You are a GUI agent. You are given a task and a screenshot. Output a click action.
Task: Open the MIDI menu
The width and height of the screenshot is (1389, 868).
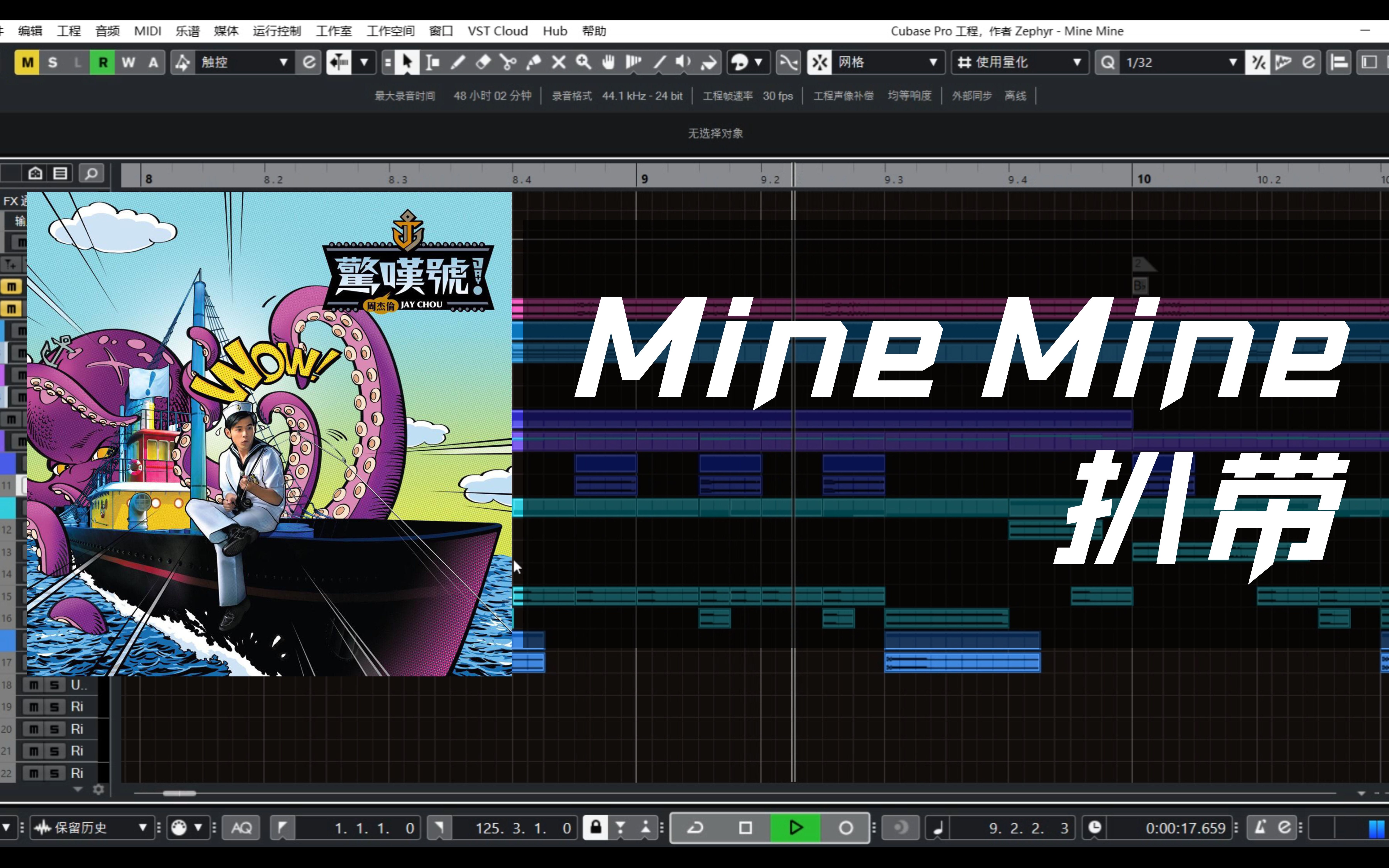[x=148, y=31]
